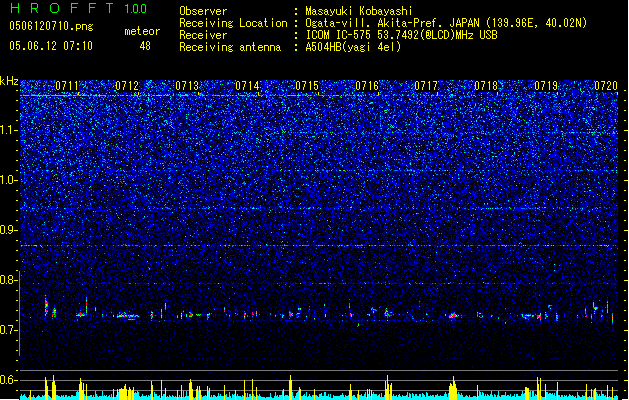Select the filename 0506120710.png
This screenshot has width=629, height=400.
click(x=51, y=26)
